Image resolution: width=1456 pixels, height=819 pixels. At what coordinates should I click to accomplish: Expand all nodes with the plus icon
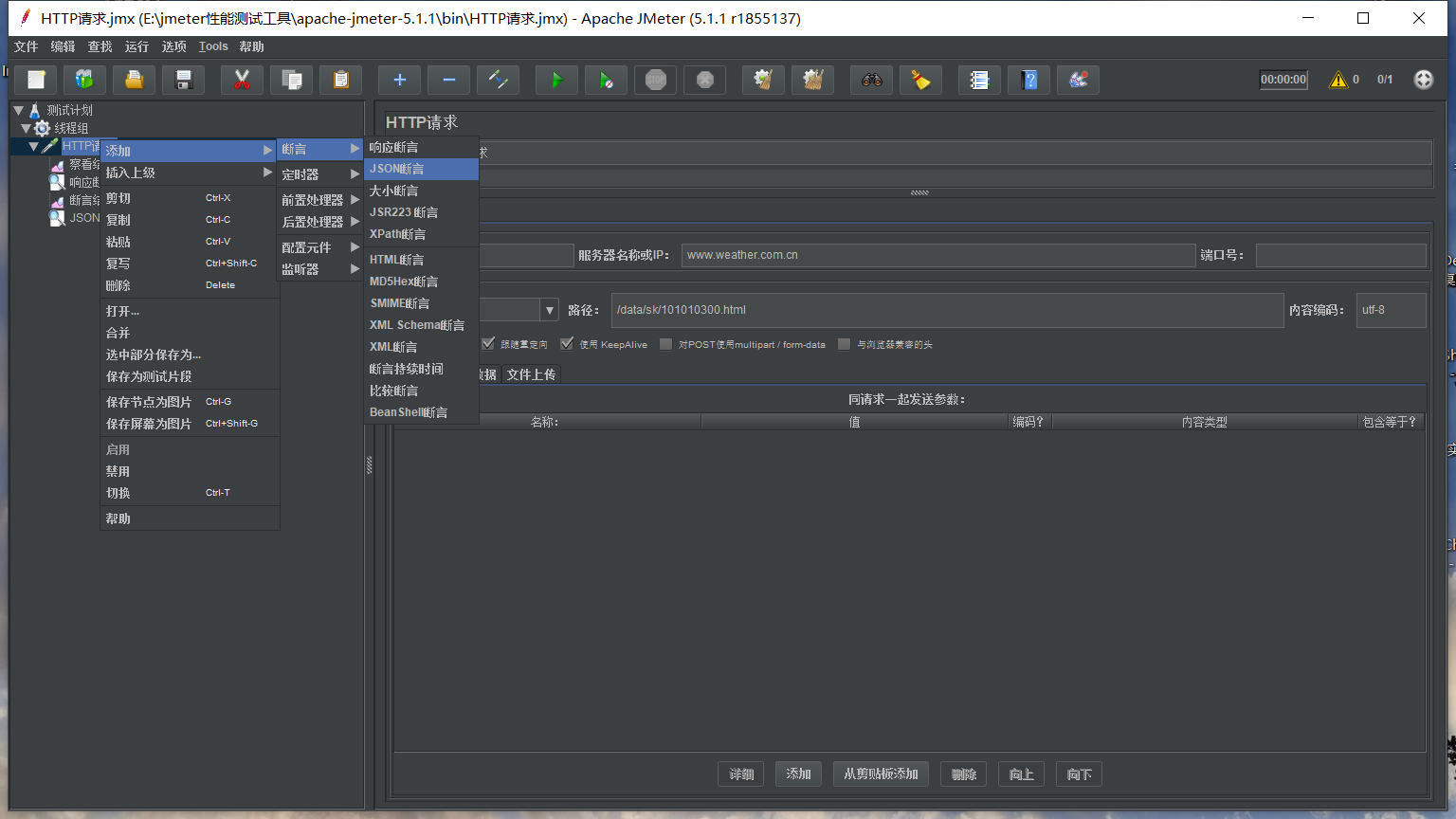click(400, 80)
